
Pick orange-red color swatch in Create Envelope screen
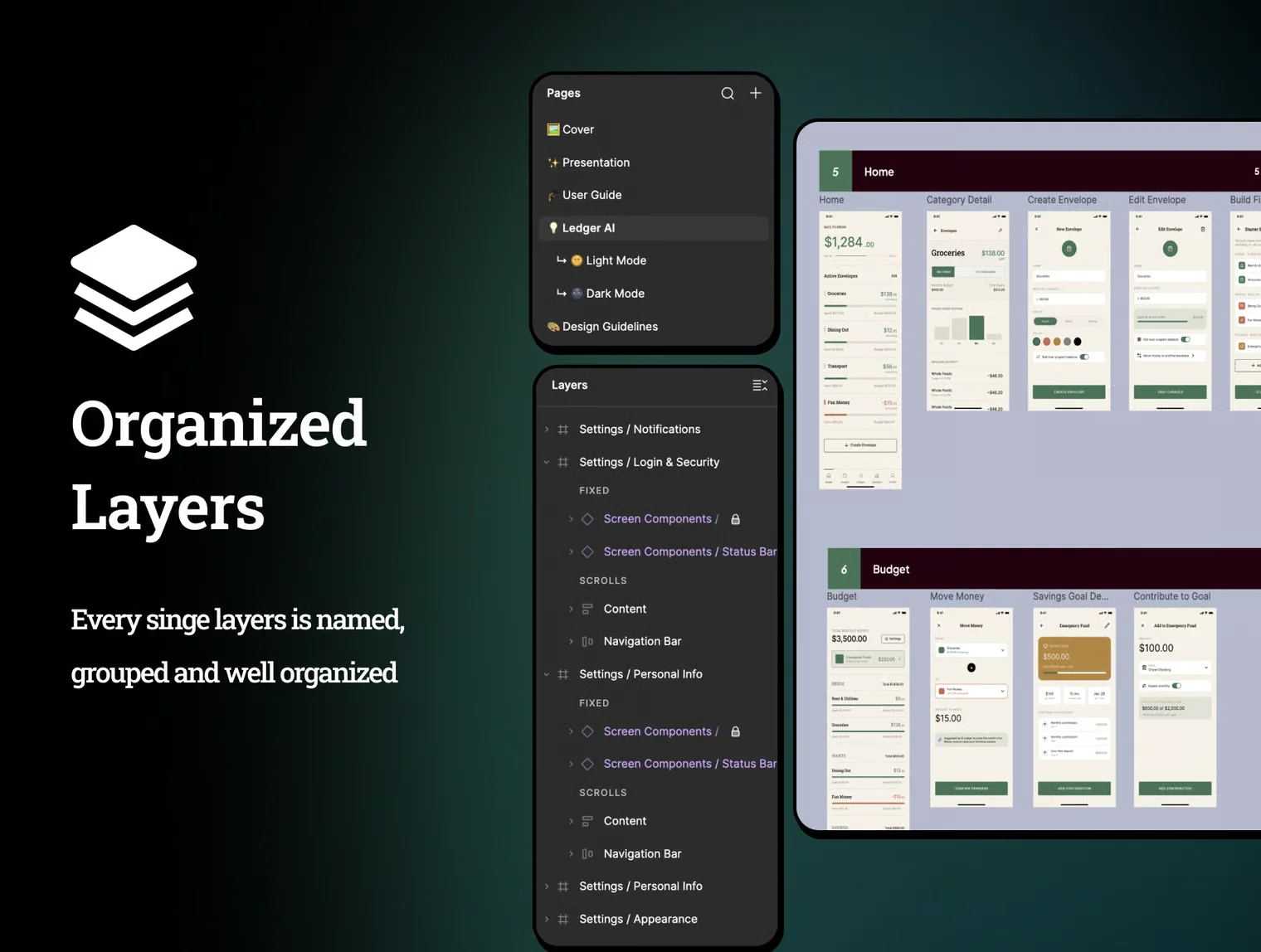(1047, 342)
